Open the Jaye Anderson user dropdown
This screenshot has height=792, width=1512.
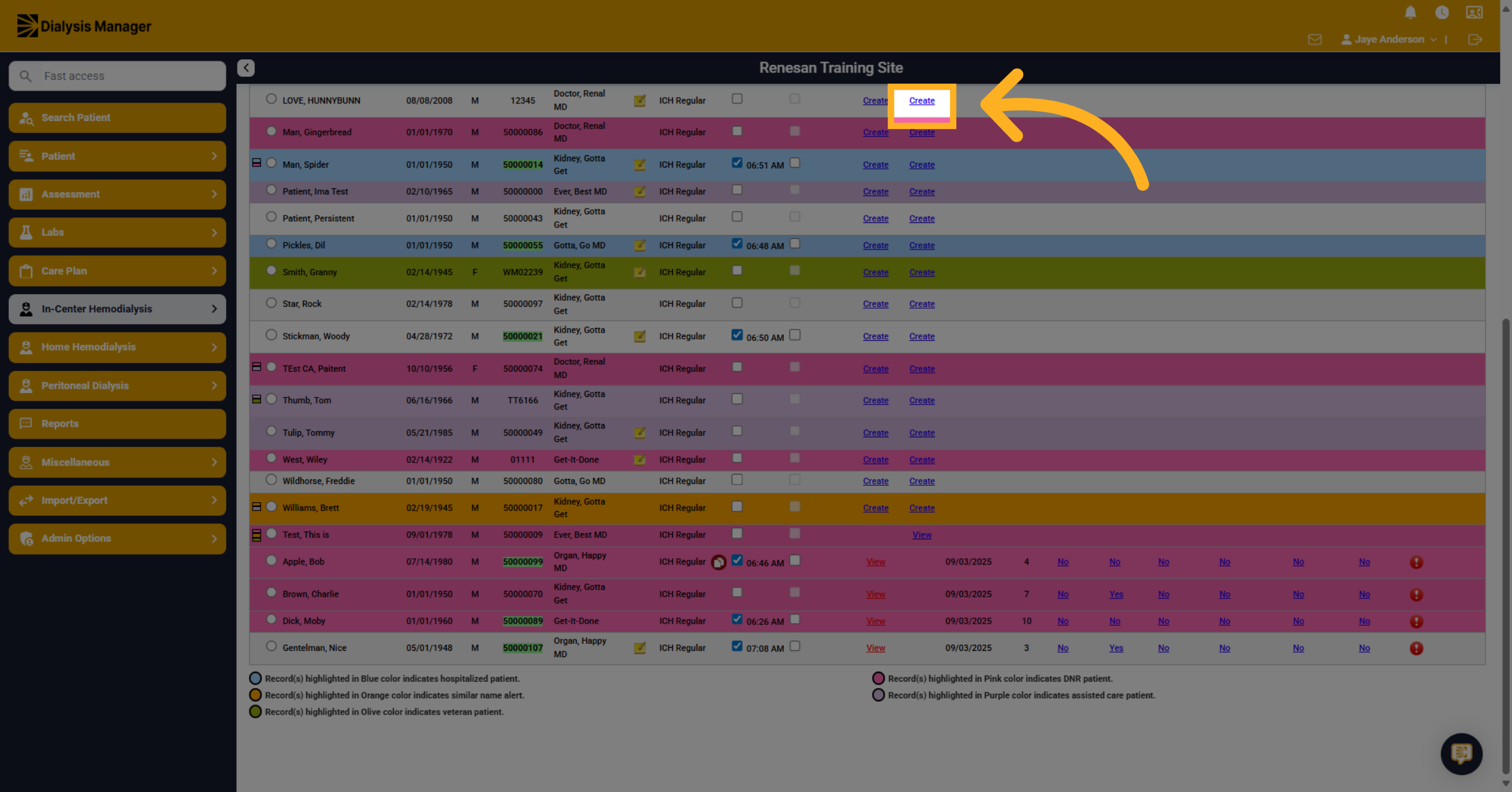[1389, 40]
